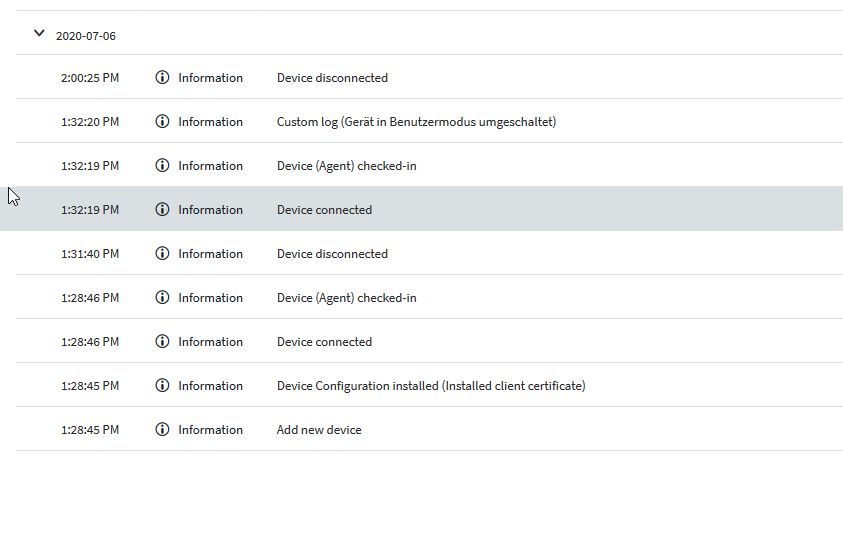Collapse the 2020-07-06 date group
This screenshot has width=843, height=535.
pyautogui.click(x=39, y=33)
